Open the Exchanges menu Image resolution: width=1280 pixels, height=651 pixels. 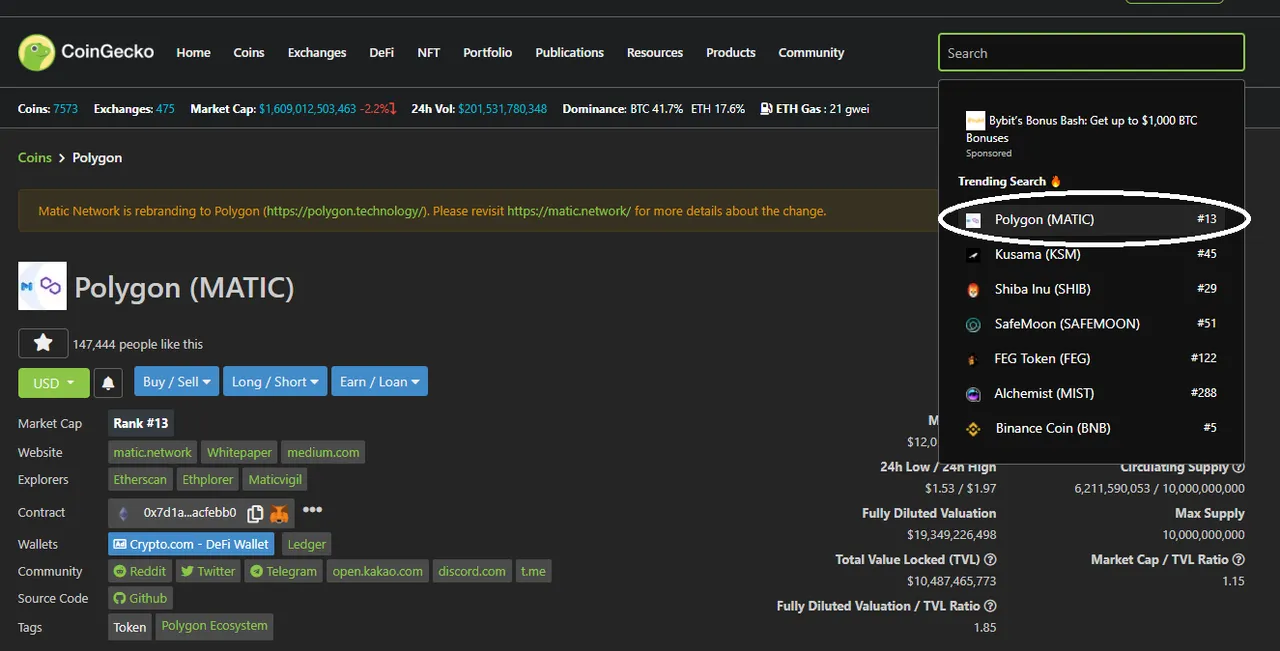point(317,52)
